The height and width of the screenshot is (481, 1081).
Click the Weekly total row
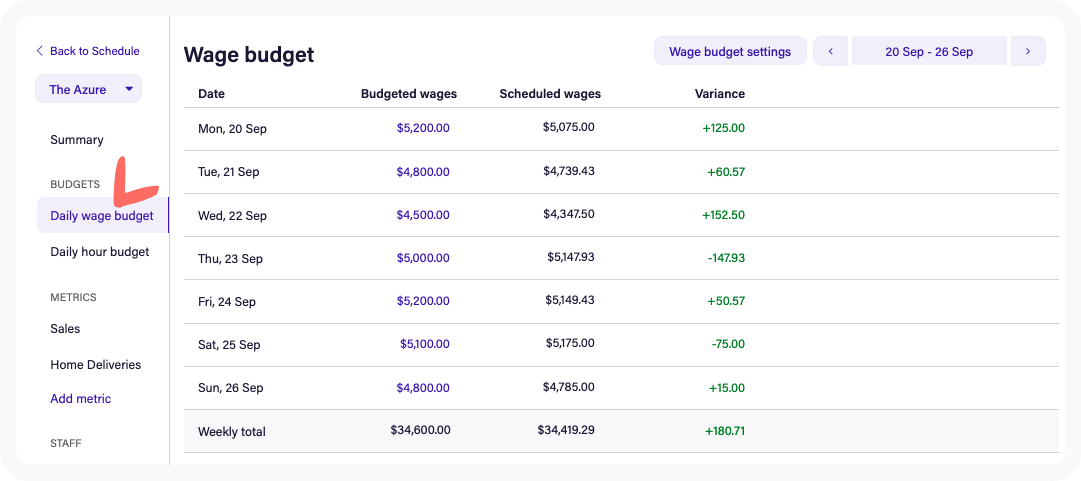(620, 431)
